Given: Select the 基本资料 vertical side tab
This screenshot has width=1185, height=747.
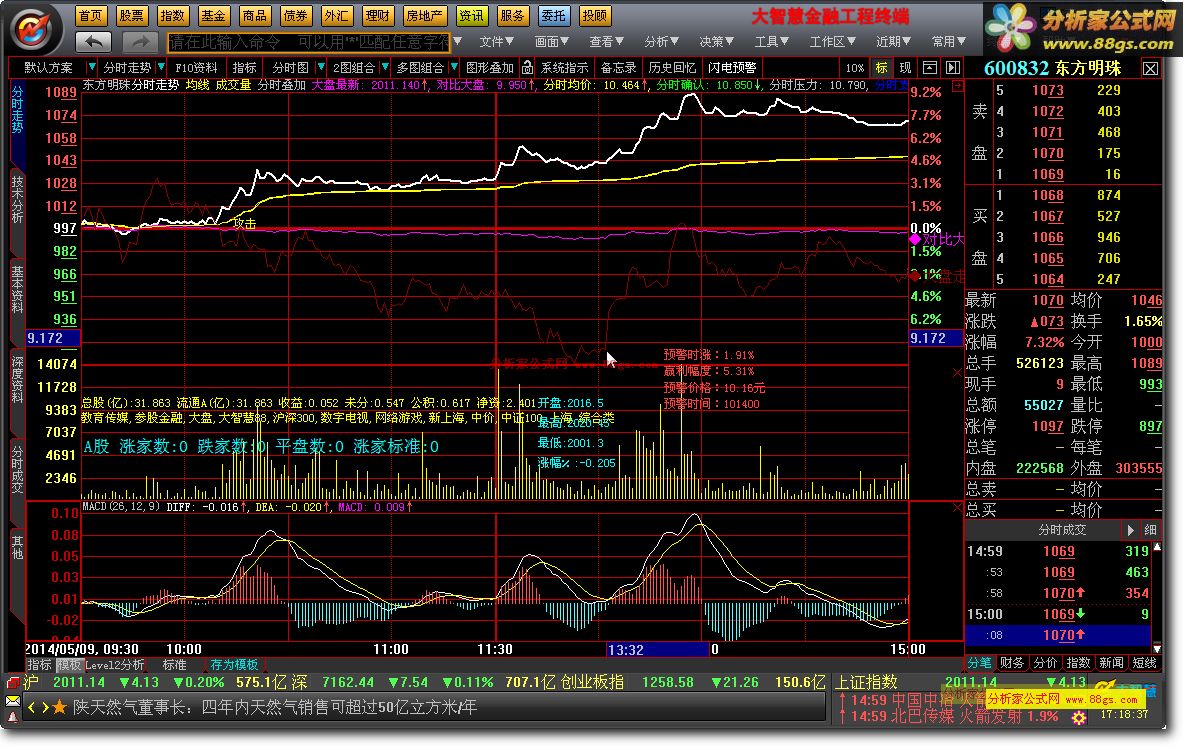Looking at the screenshot, I should click(x=17, y=290).
